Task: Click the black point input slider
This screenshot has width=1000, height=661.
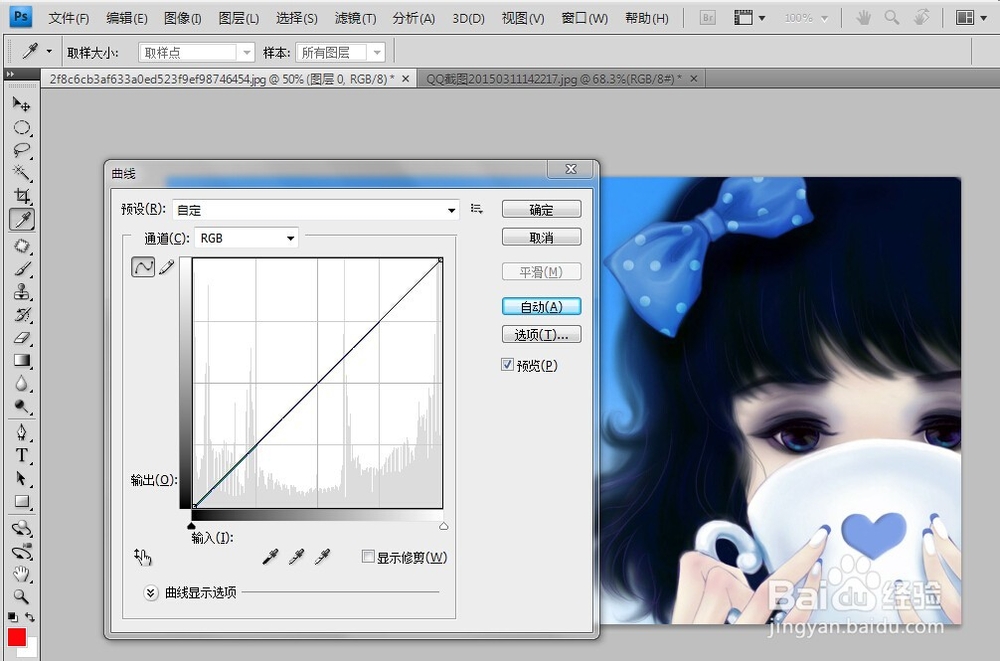Action: coord(191,526)
